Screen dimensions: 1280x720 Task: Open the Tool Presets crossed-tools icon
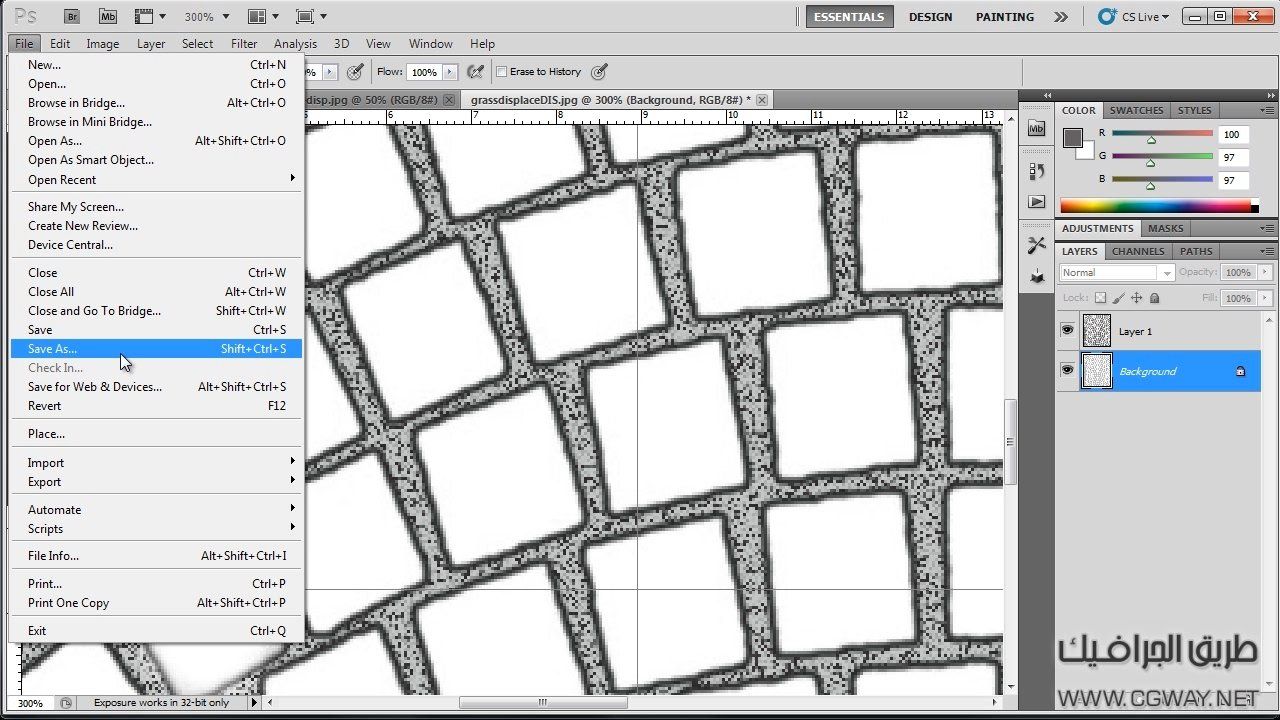tap(1037, 245)
